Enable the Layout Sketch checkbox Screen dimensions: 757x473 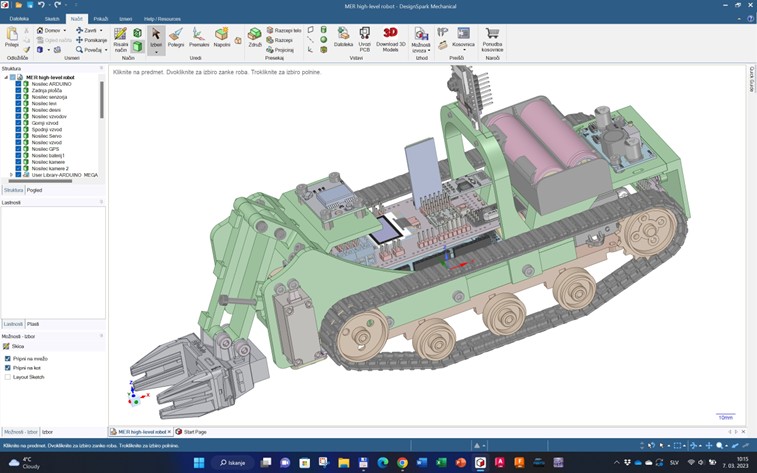[8, 377]
